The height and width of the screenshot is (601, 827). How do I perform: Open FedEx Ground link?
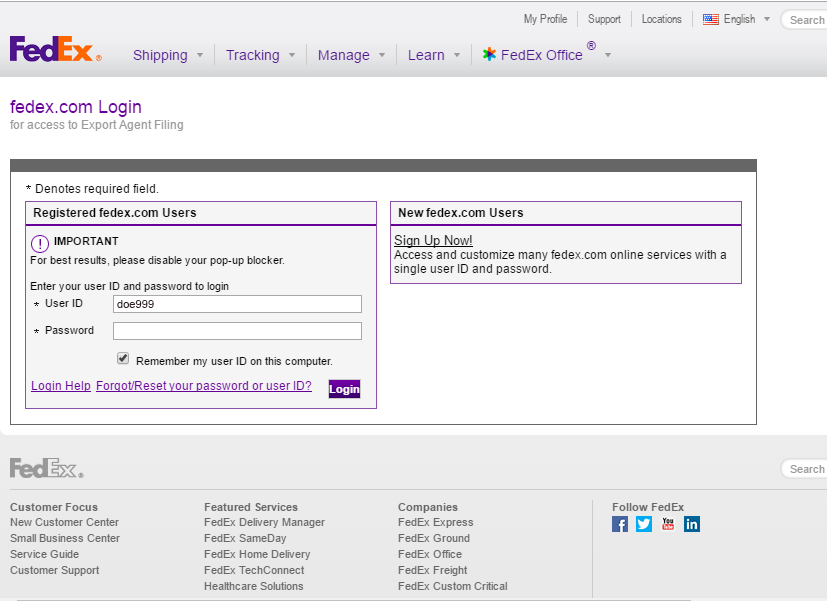[x=434, y=538]
